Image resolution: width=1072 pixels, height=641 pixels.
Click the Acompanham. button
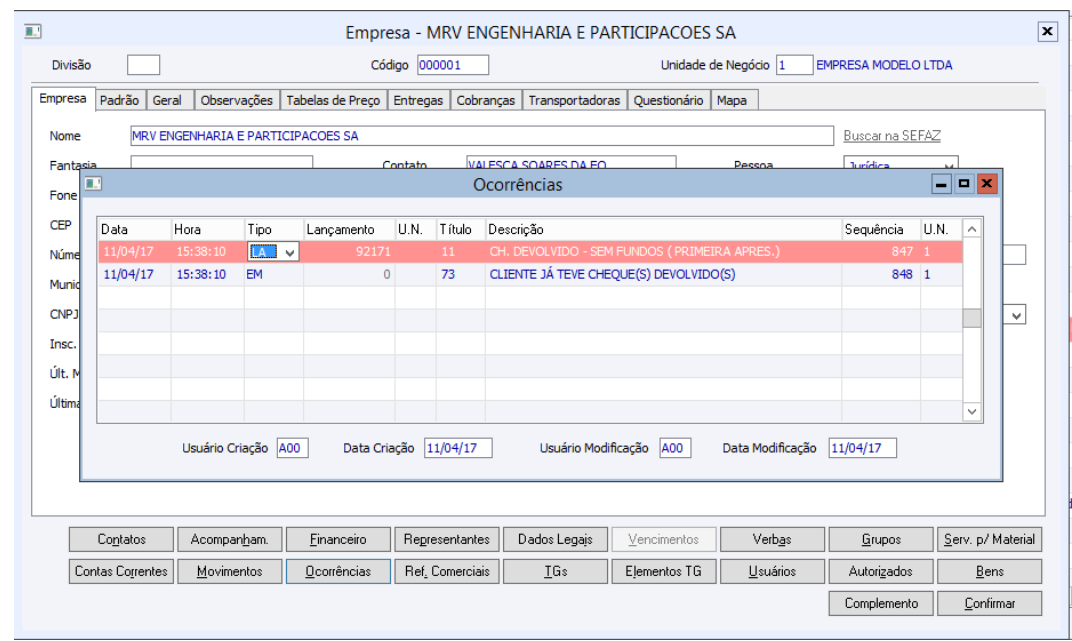(x=230, y=539)
